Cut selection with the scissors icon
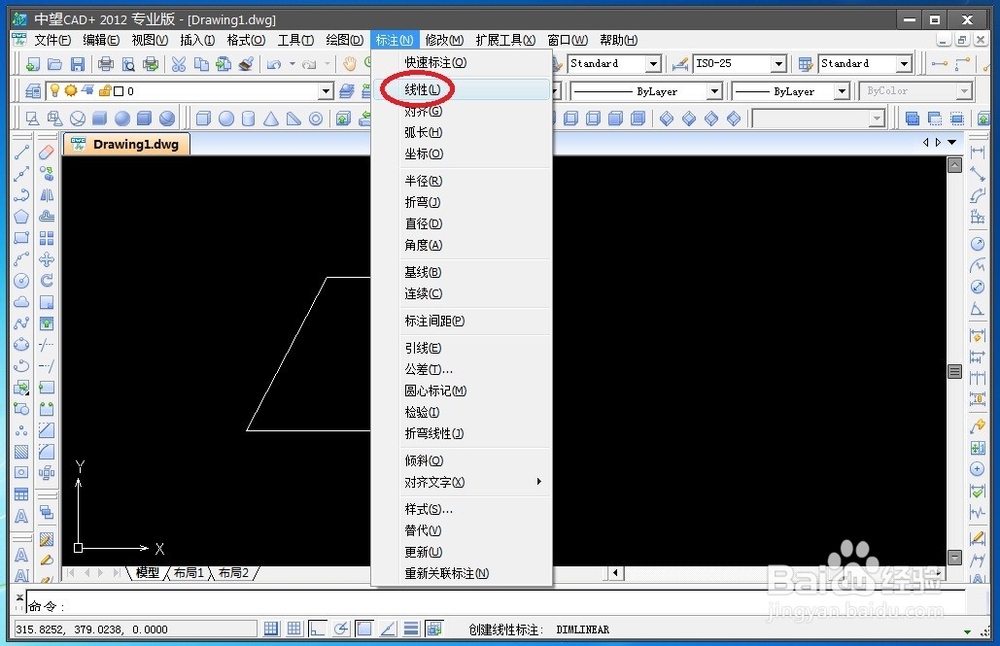1000x646 pixels. [179, 64]
